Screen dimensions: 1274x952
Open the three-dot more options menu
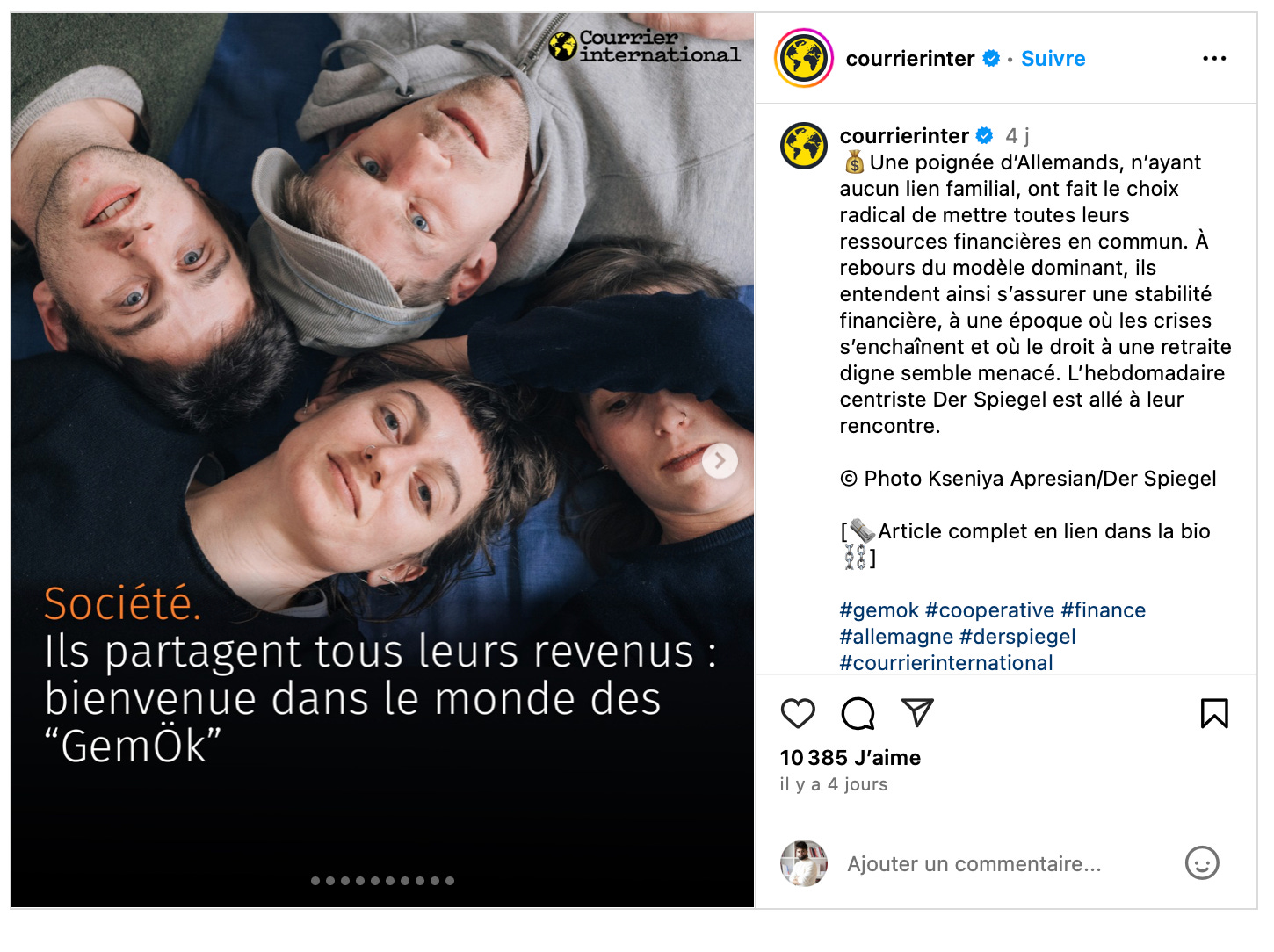[x=1214, y=59]
